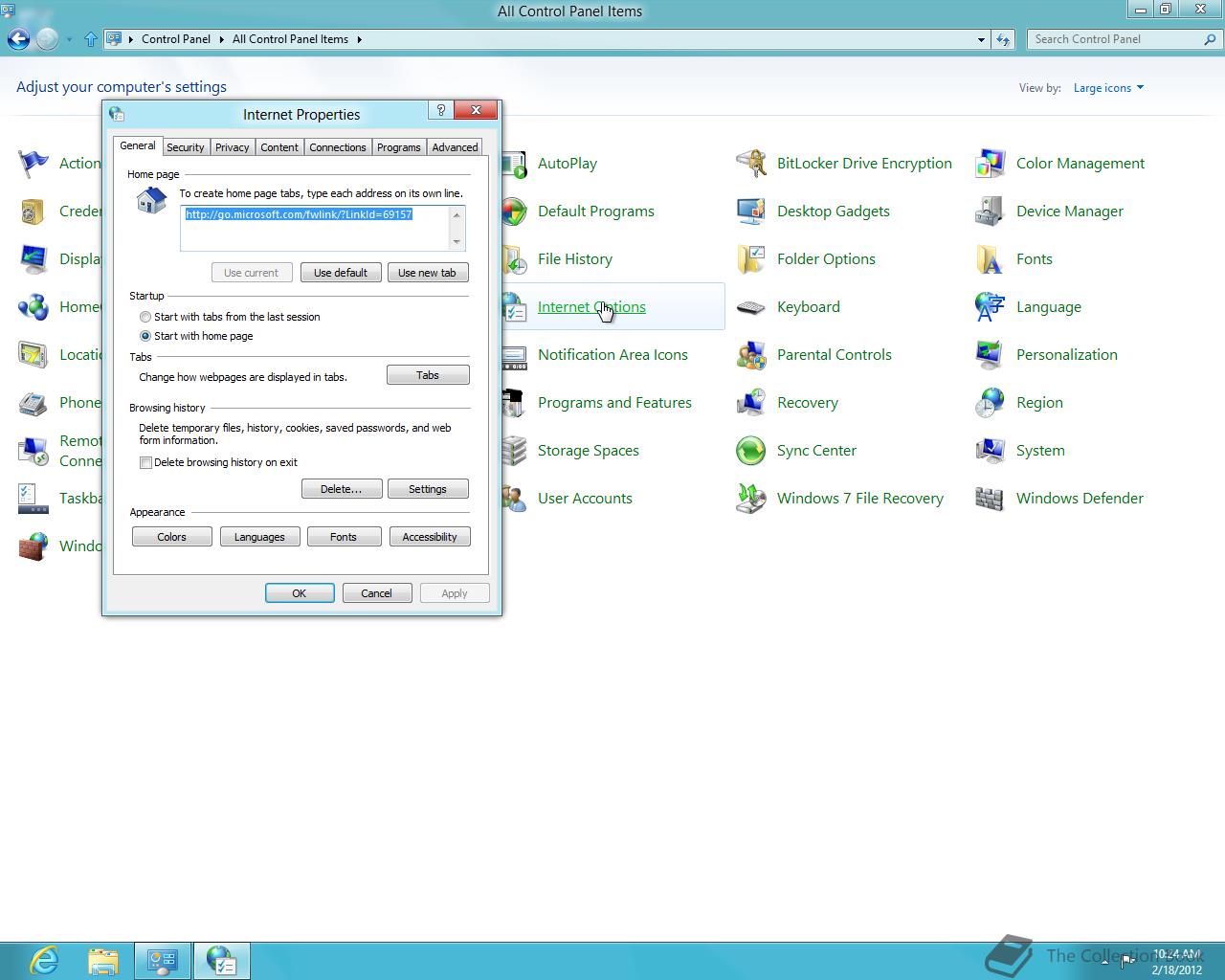Select Start with tabs from the last session
Screen dimensions: 1225x980
click(x=145, y=317)
